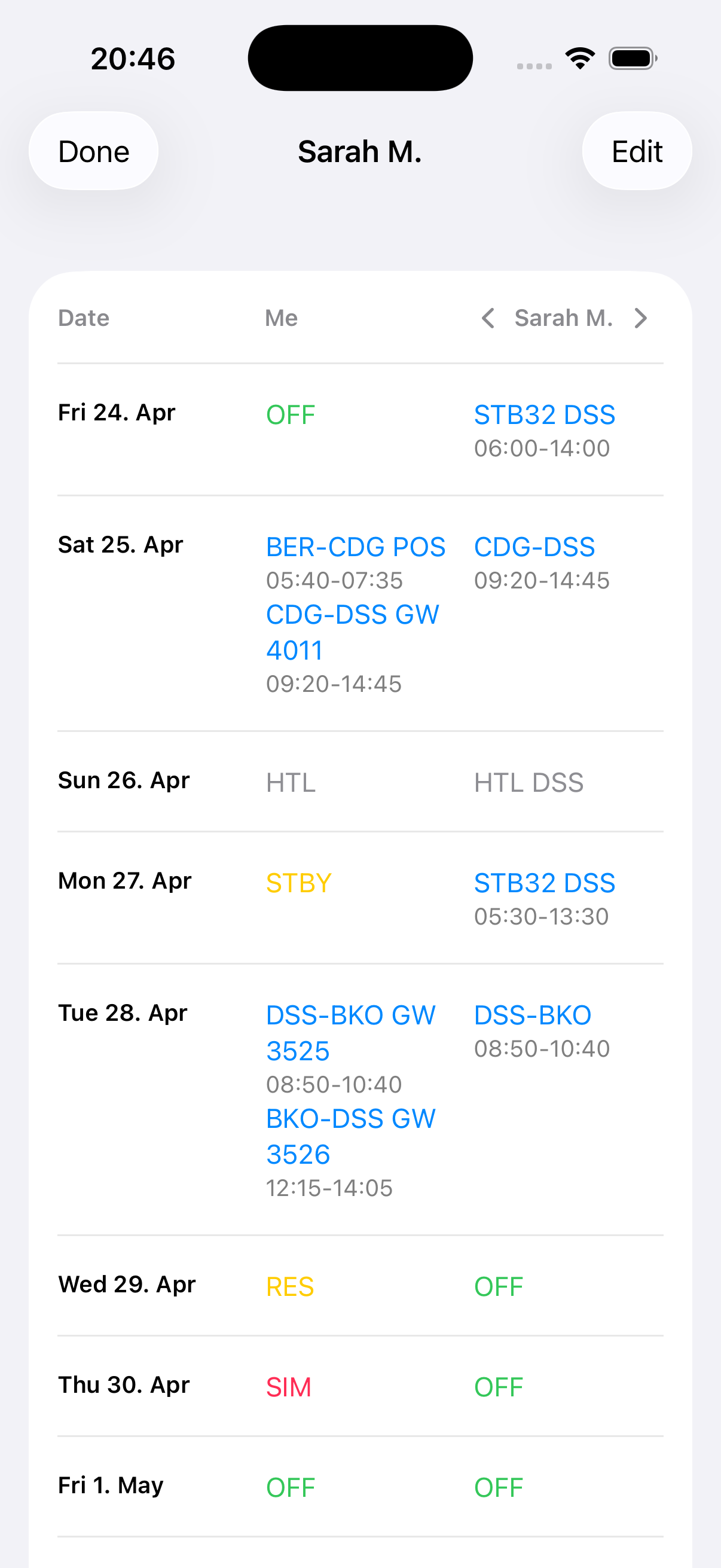Open Sarah's DSS-BKO flight on Tuesday

coord(533,1015)
